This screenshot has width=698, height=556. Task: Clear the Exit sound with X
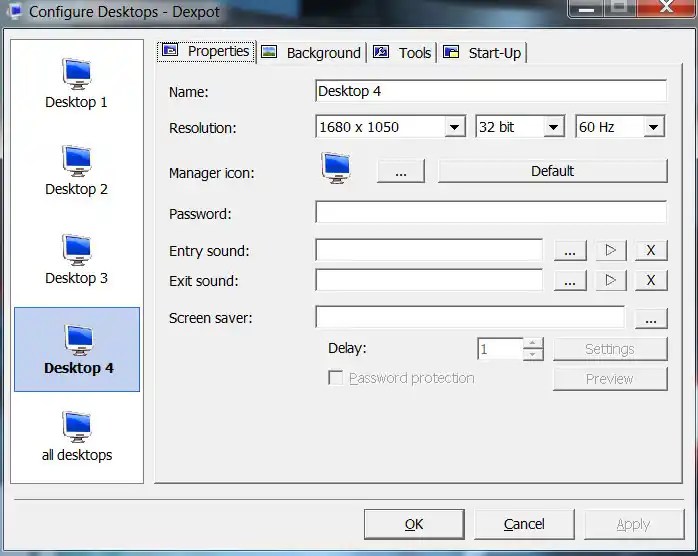pos(651,280)
